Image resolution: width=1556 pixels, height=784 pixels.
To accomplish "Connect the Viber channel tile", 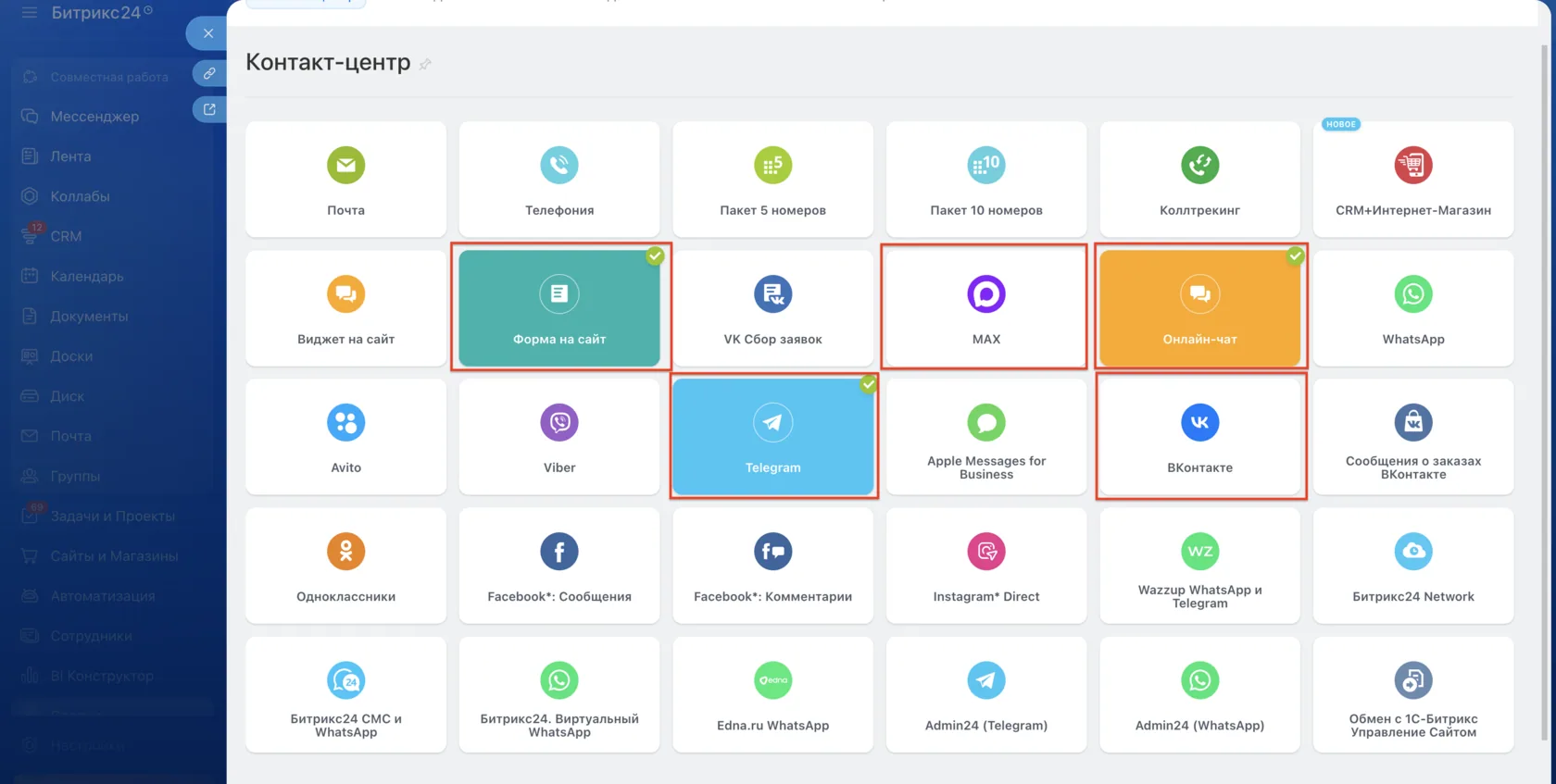I will [559, 436].
